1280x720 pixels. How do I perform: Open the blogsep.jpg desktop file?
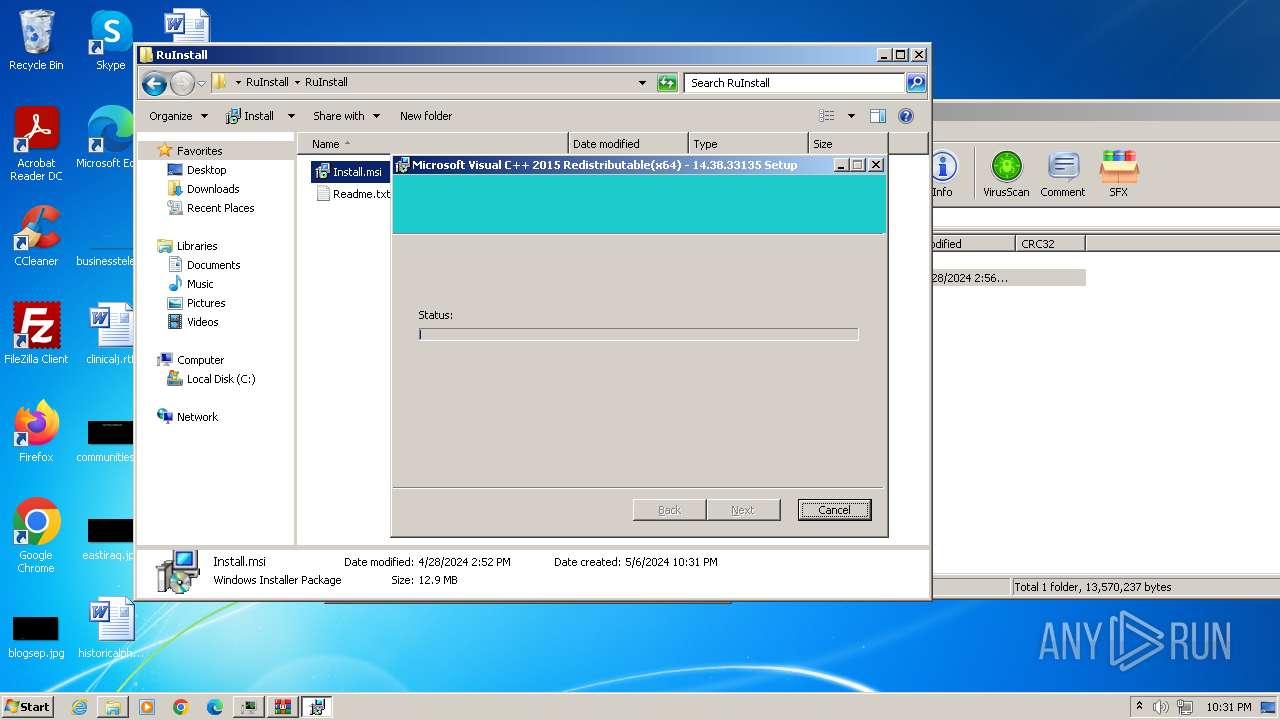36,636
